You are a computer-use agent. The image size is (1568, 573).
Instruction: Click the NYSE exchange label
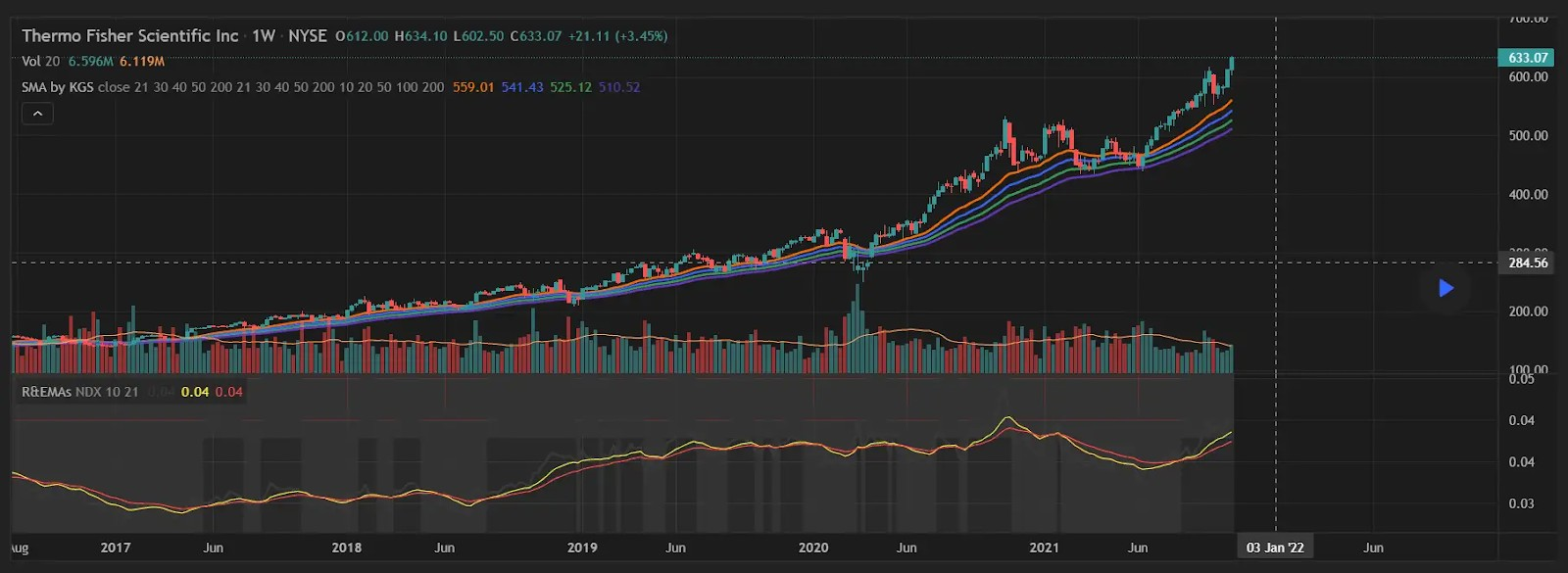coord(308,36)
